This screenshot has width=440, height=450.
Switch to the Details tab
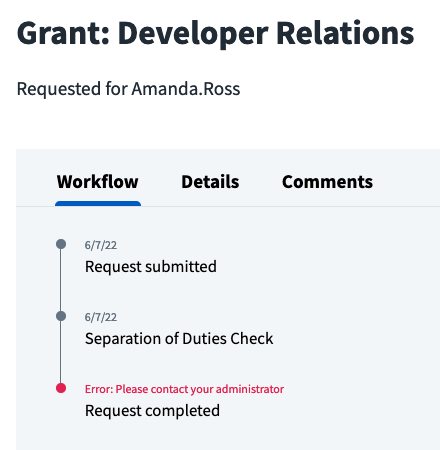click(x=210, y=182)
